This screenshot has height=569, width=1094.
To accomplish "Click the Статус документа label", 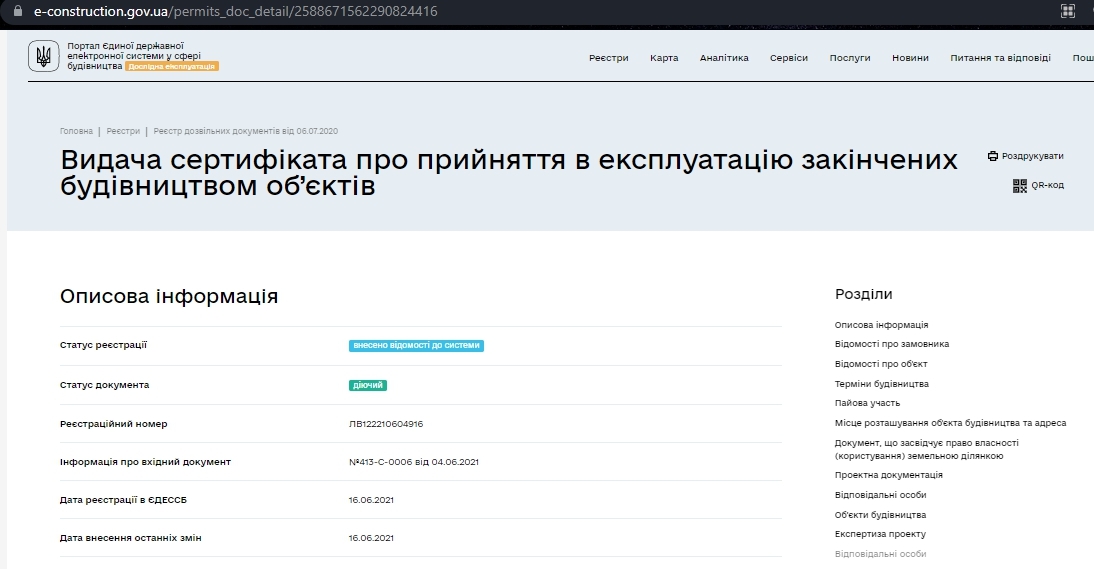I will pos(105,385).
